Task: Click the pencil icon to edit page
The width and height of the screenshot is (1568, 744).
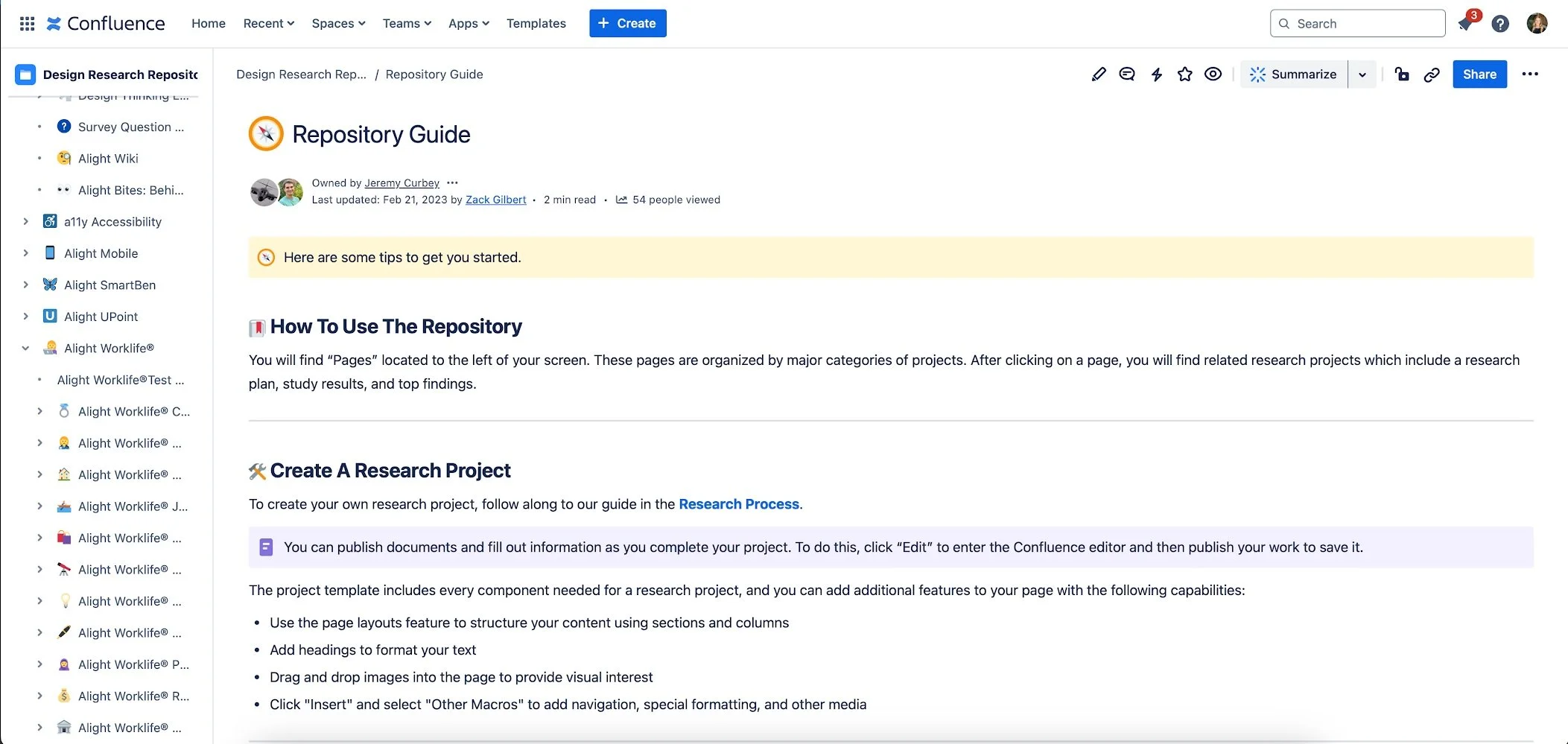Action: (x=1099, y=74)
